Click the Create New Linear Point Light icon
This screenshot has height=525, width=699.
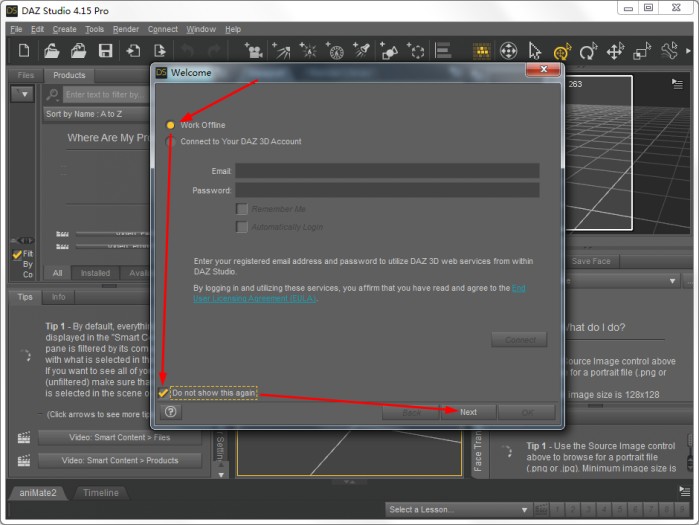[335, 51]
